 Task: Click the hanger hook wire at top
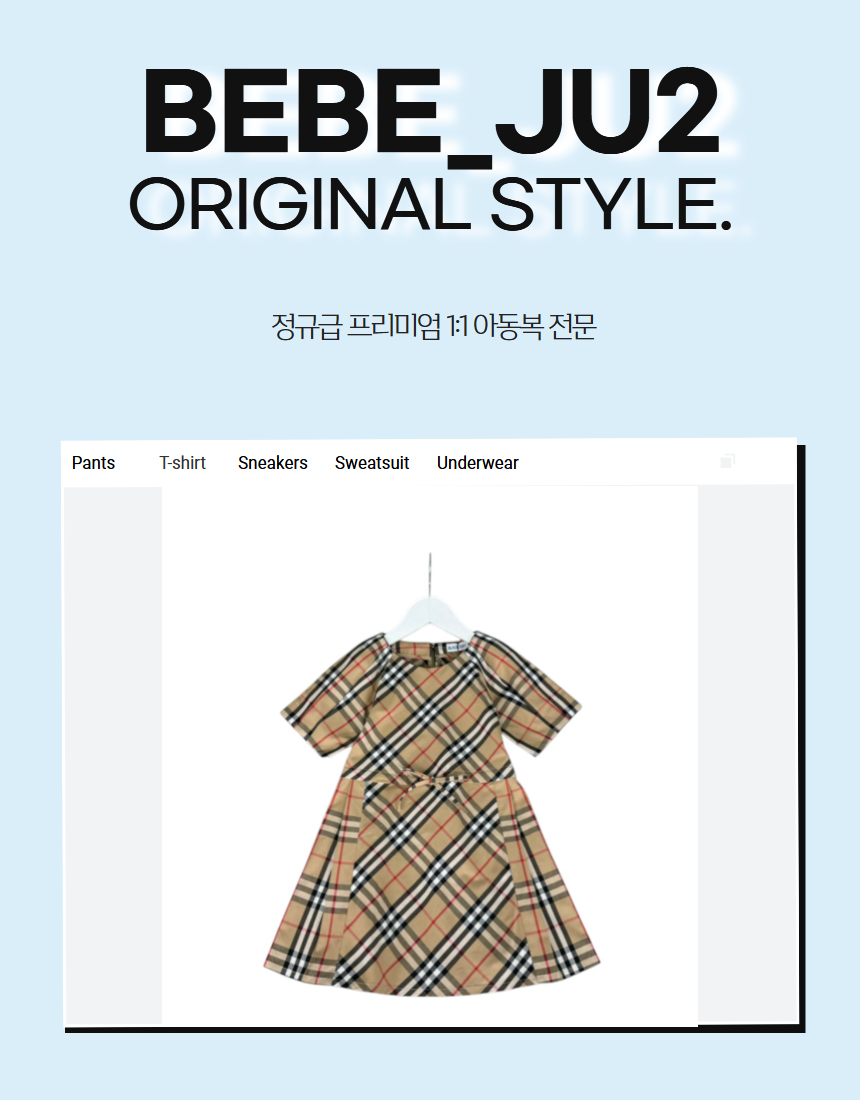coord(430,575)
